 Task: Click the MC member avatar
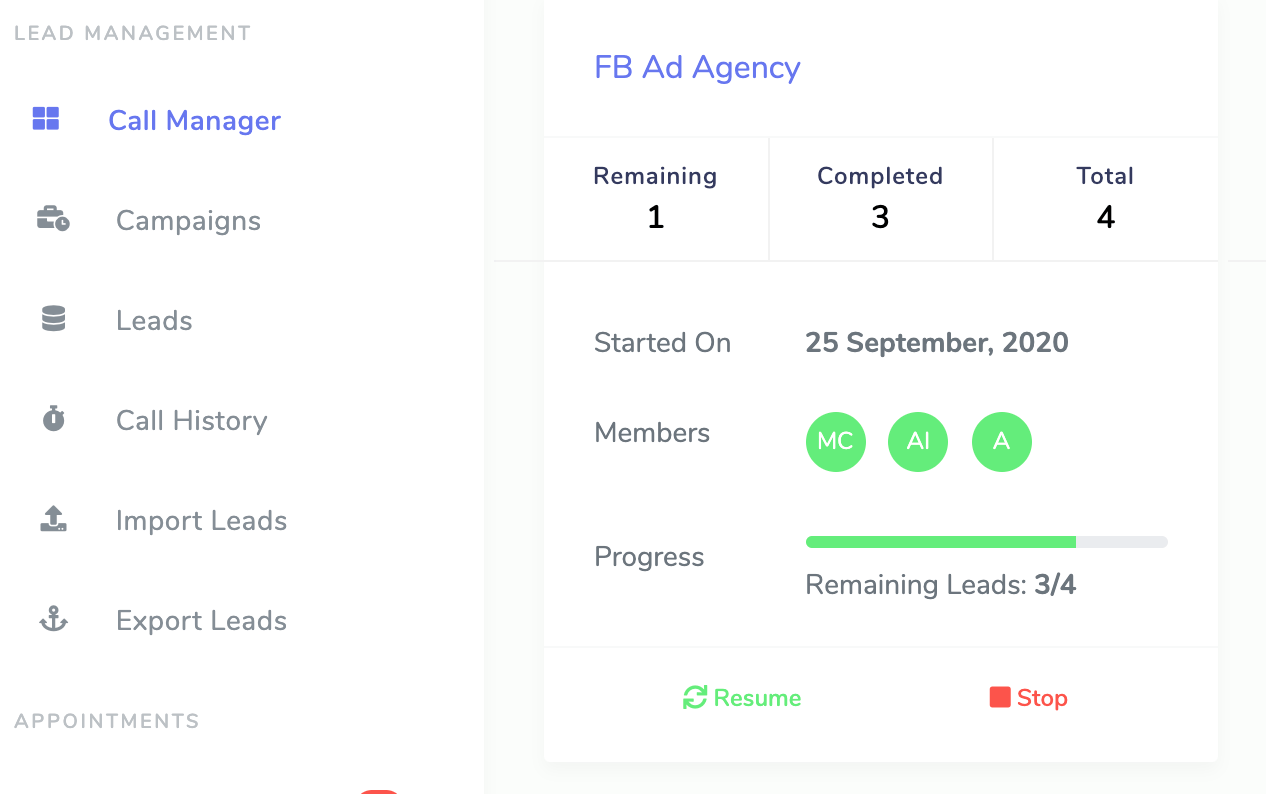(x=835, y=442)
